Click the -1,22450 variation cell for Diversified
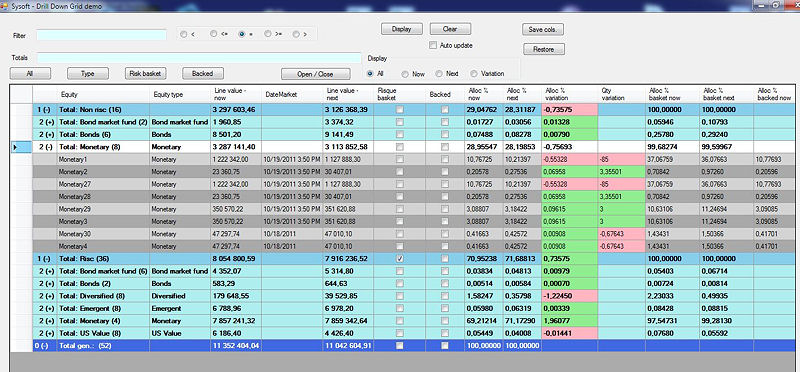Viewport: 800px width, 372px height. pyautogui.click(x=569, y=296)
